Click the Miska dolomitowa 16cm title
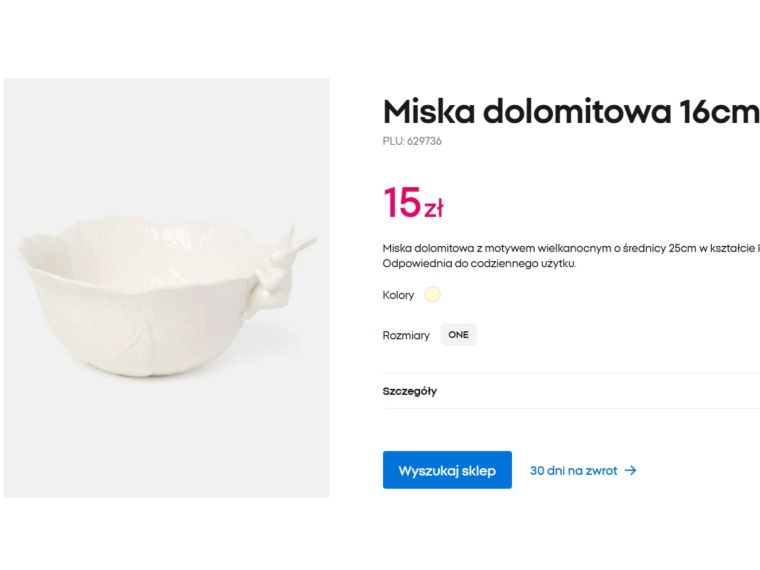Viewport: 760px width, 570px height. 570,111
